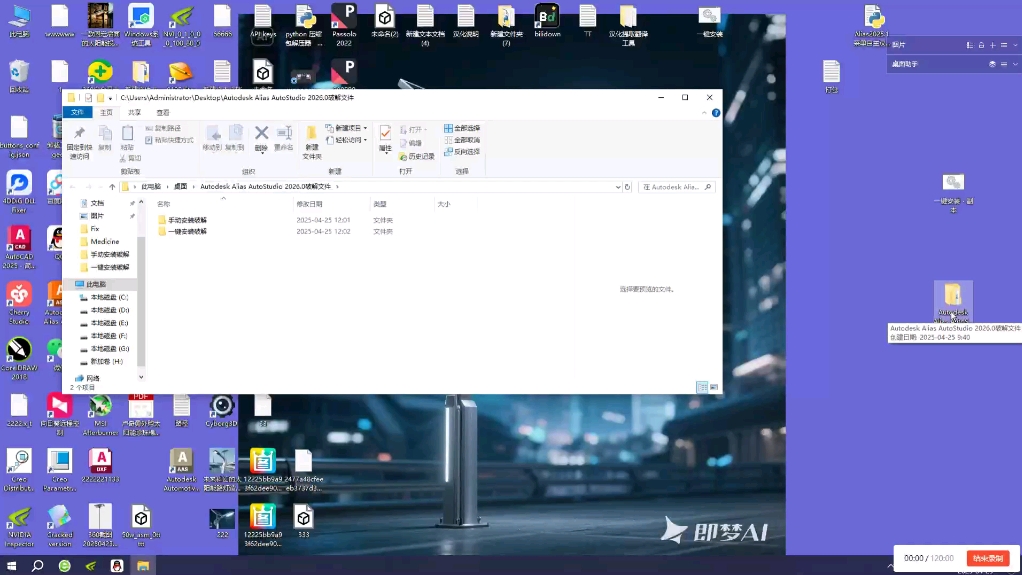Select 图片 in the navigation pane
1022x575 pixels.
click(97, 216)
